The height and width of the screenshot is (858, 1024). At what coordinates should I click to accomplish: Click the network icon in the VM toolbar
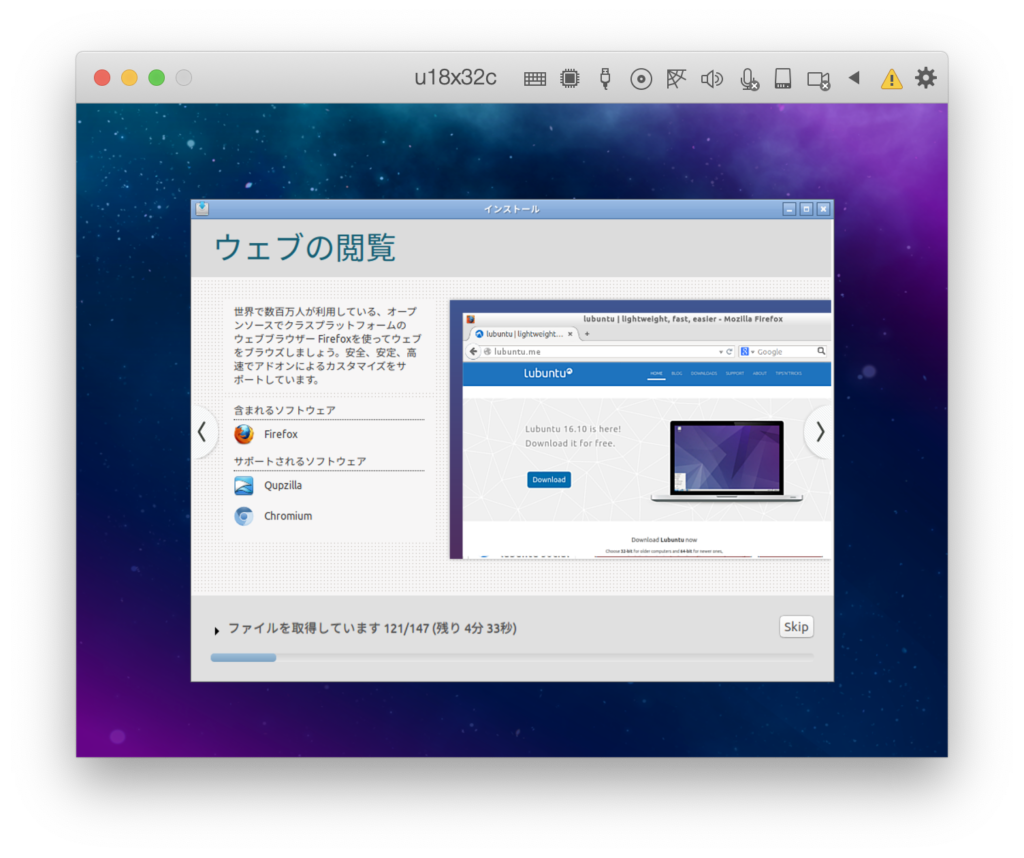676,78
